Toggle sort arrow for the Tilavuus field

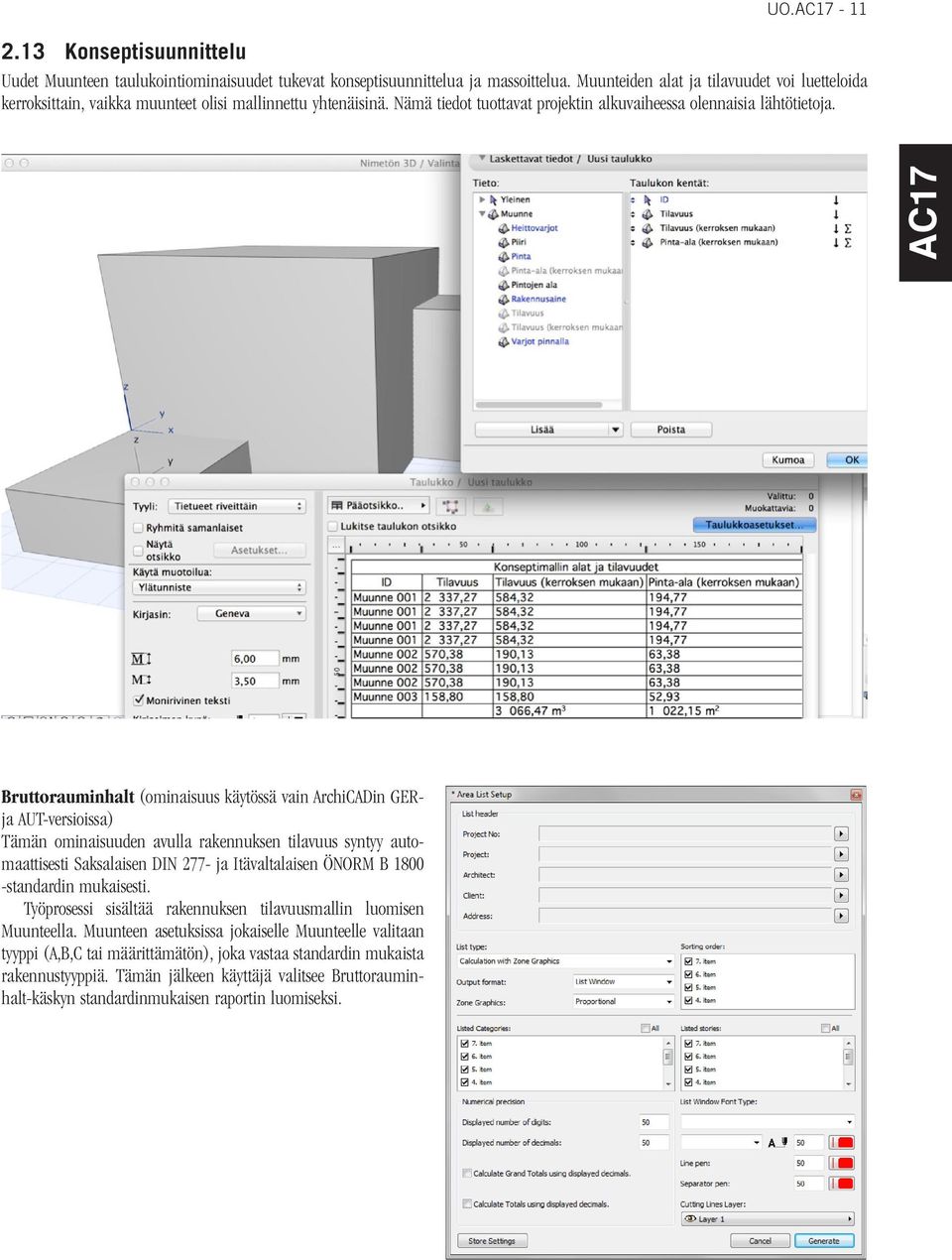(836, 214)
